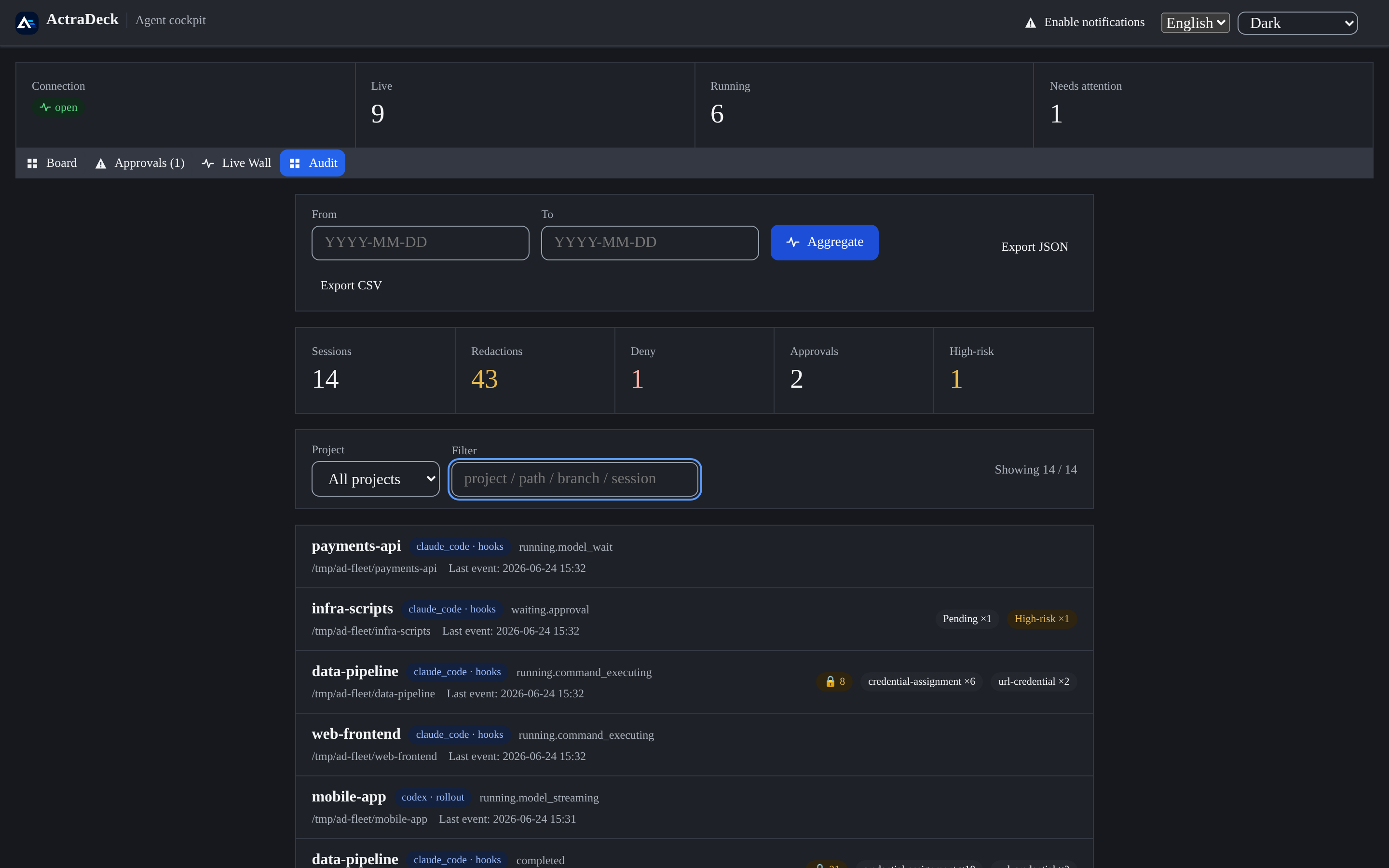Click the payments-api session title
The height and width of the screenshot is (868, 1389).
356,546
